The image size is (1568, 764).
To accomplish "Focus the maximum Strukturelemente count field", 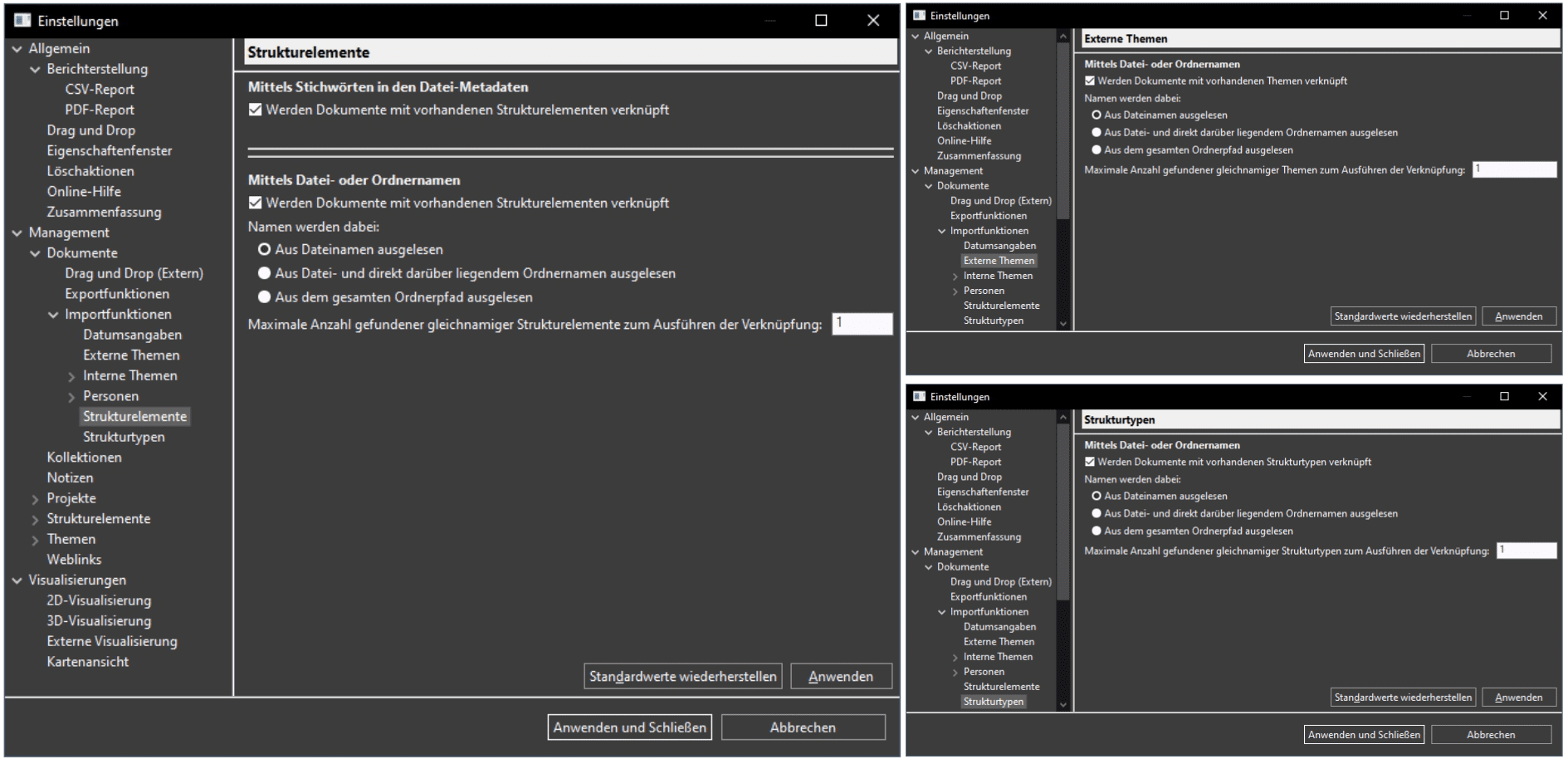I will pyautogui.click(x=862, y=324).
